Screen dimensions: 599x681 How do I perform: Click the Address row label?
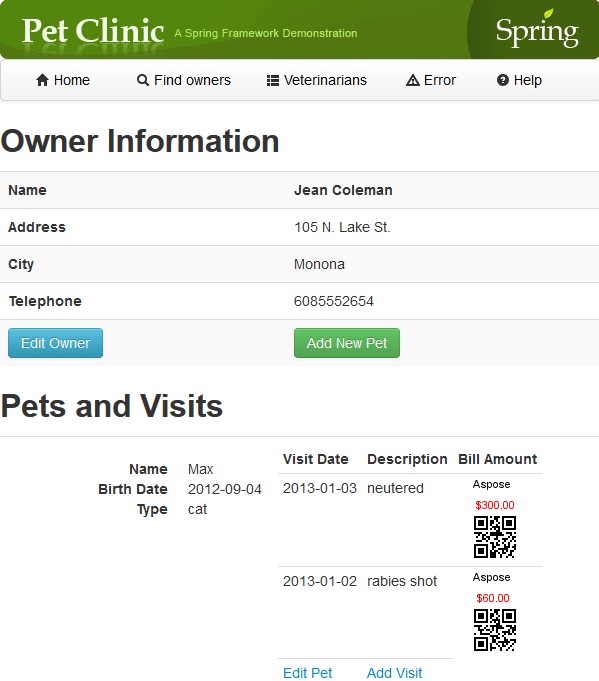(37, 227)
